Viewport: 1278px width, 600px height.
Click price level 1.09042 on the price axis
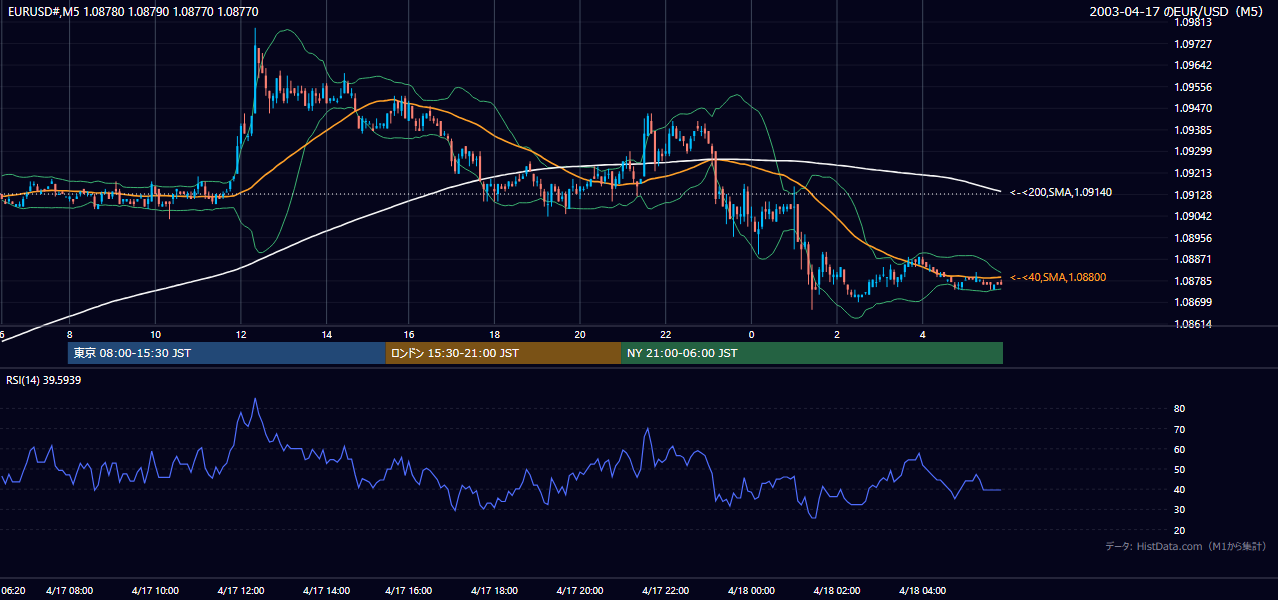coord(1195,216)
